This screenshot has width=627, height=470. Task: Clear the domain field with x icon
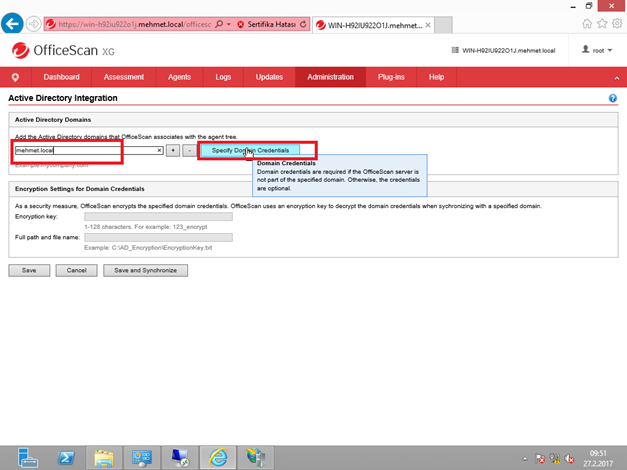[x=159, y=150]
